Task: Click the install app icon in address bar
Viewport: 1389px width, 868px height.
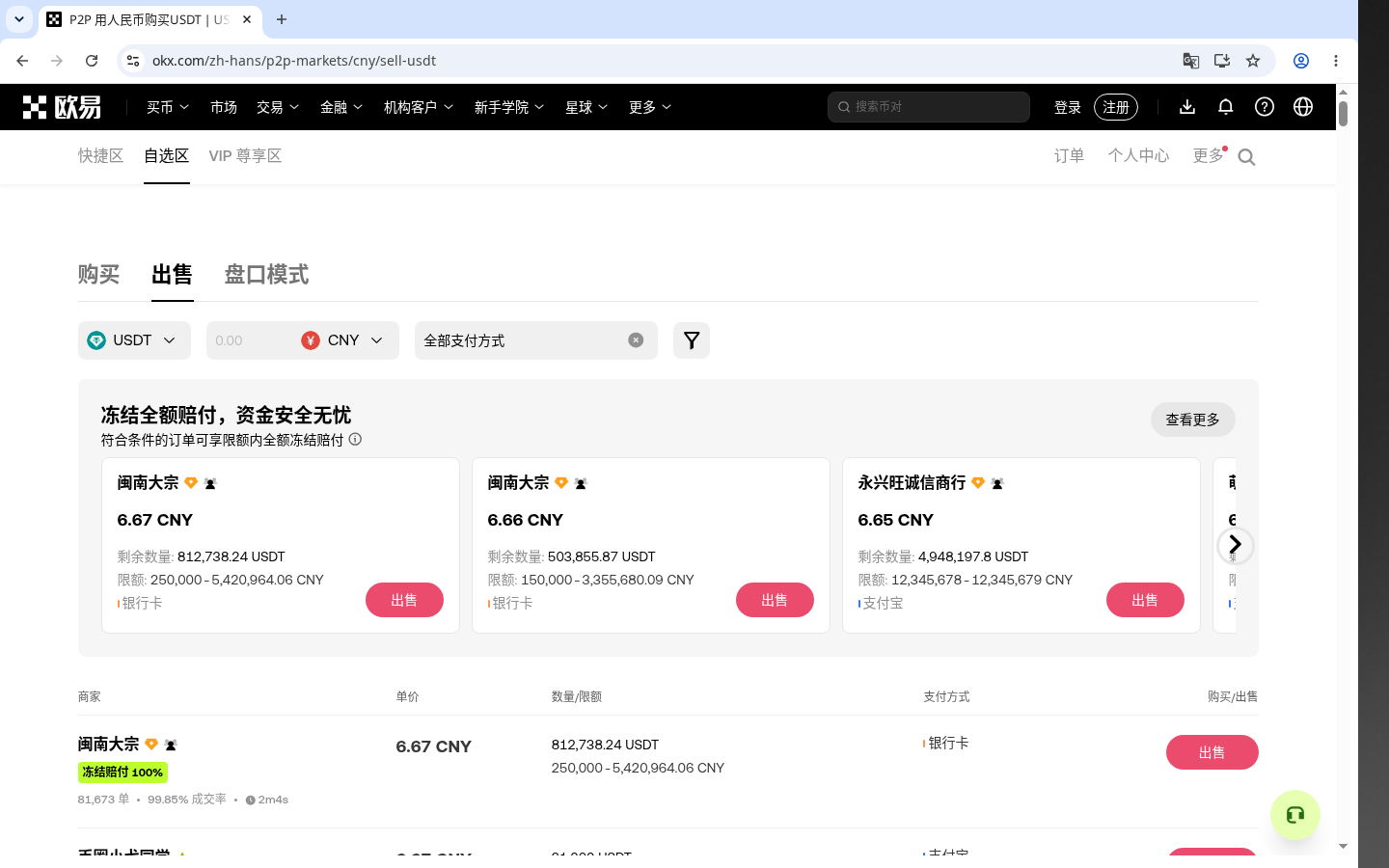Action: point(1222,61)
